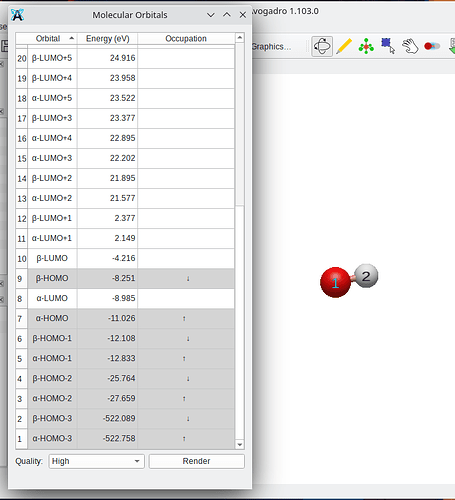The image size is (455, 500).
Task: Select the Draw pencil tool
Action: [344, 46]
